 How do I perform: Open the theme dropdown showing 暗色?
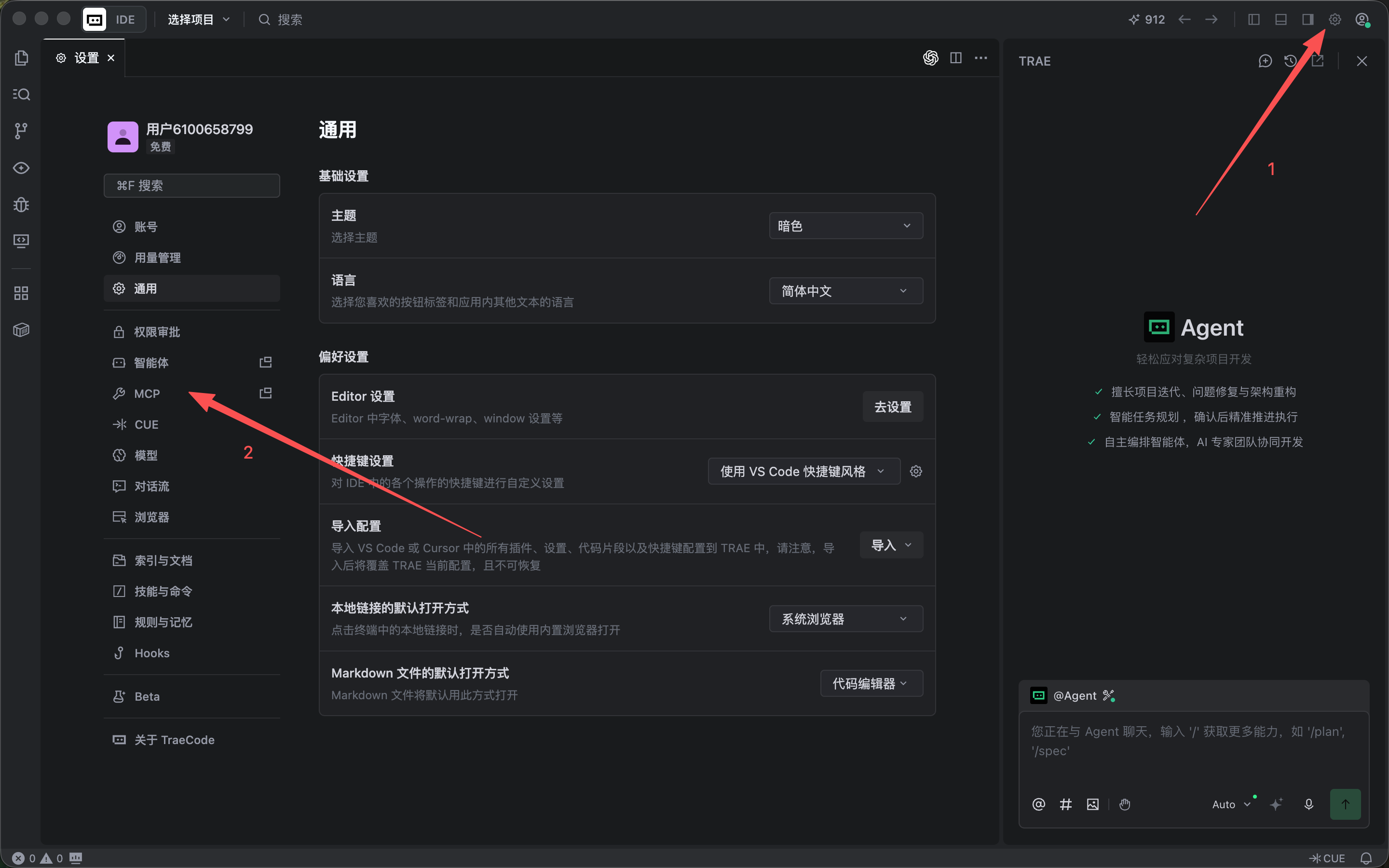846,226
